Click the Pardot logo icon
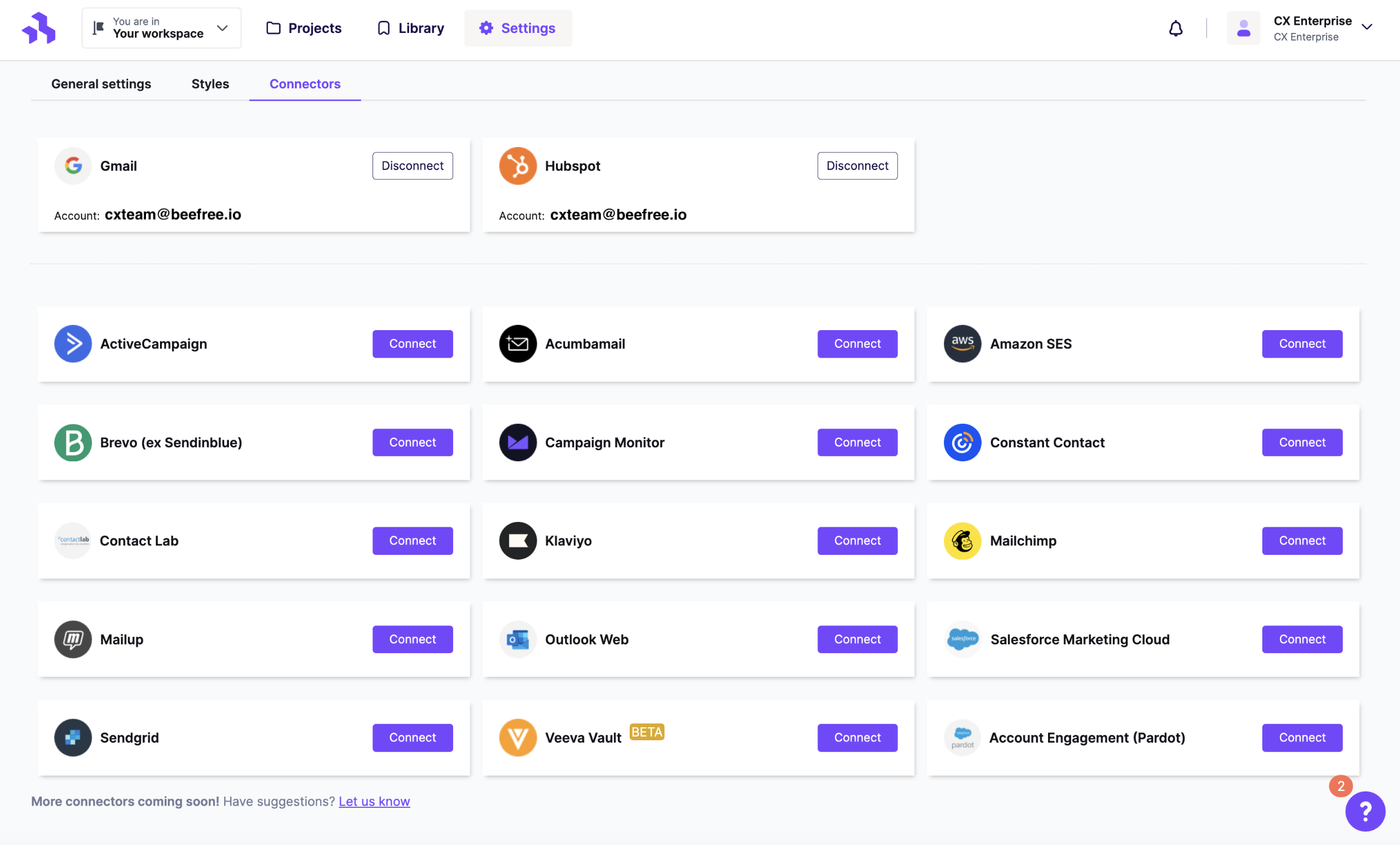 962,737
